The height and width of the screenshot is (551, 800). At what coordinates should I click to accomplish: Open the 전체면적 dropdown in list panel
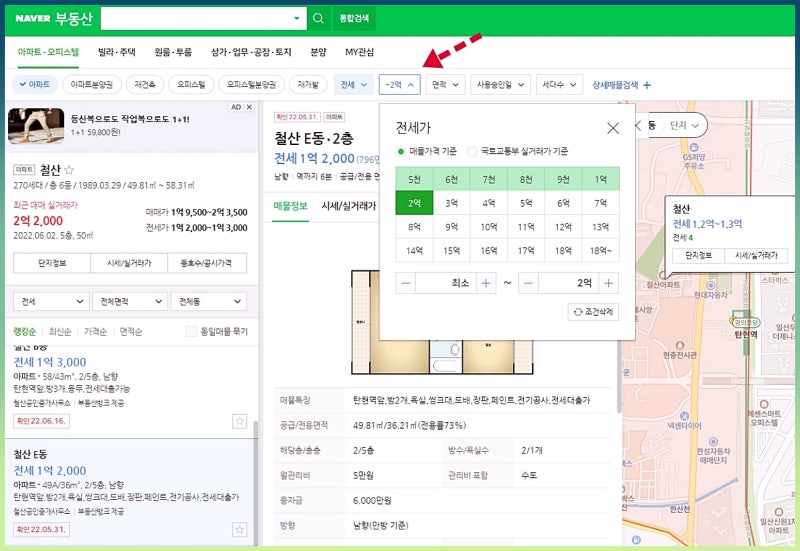pyautogui.click(x=130, y=302)
